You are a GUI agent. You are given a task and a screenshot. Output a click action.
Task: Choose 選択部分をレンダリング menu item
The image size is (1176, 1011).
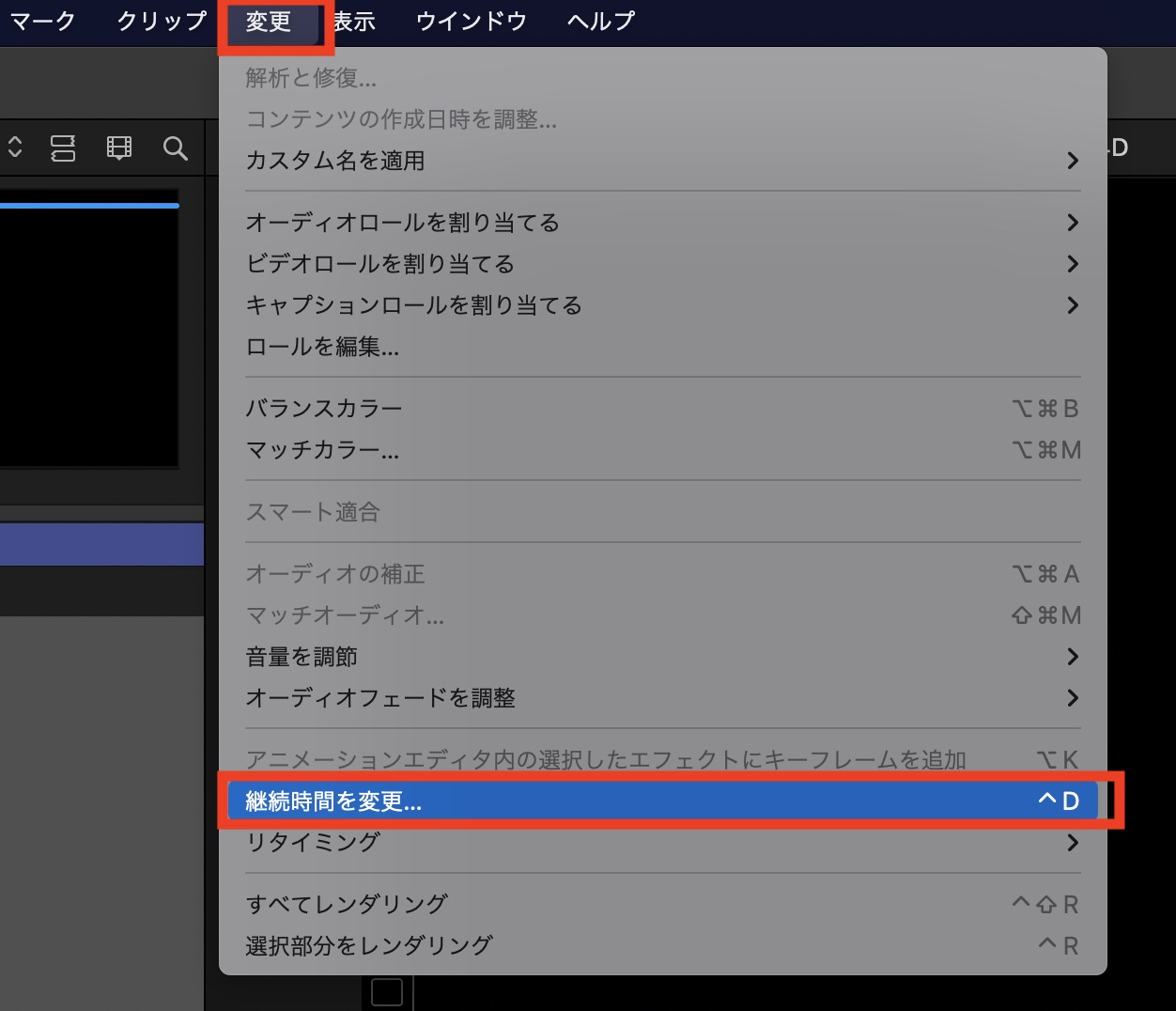click(x=369, y=945)
